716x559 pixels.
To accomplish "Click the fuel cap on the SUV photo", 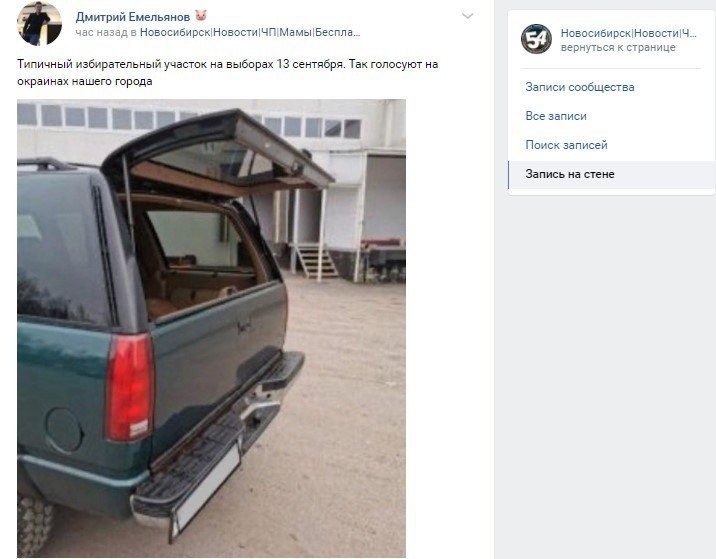I will click(x=64, y=430).
